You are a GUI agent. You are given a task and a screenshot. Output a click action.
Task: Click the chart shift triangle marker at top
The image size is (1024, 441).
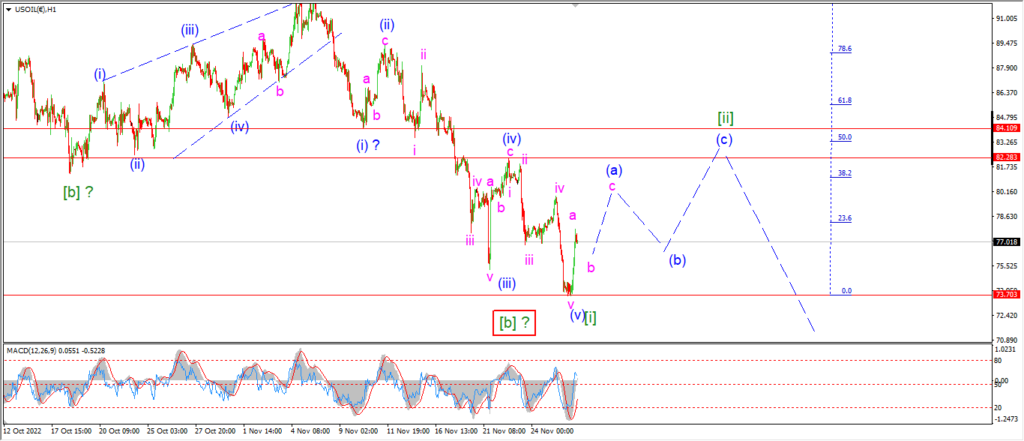tap(575, 4)
